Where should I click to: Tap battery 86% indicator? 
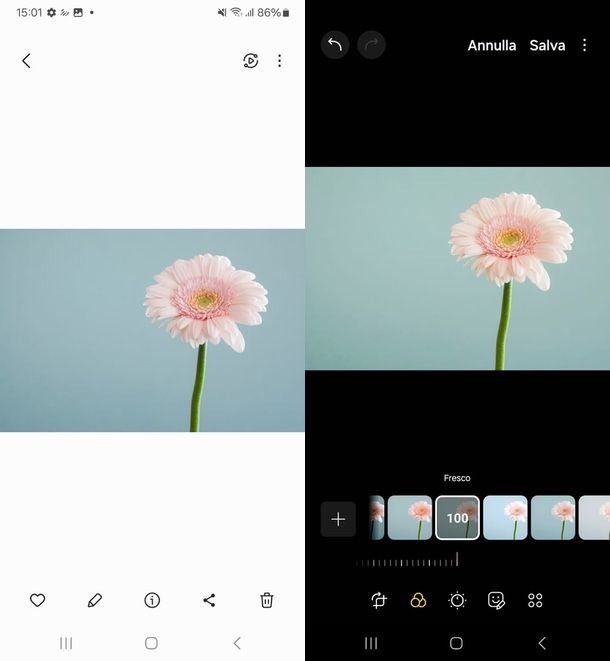[x=273, y=13]
